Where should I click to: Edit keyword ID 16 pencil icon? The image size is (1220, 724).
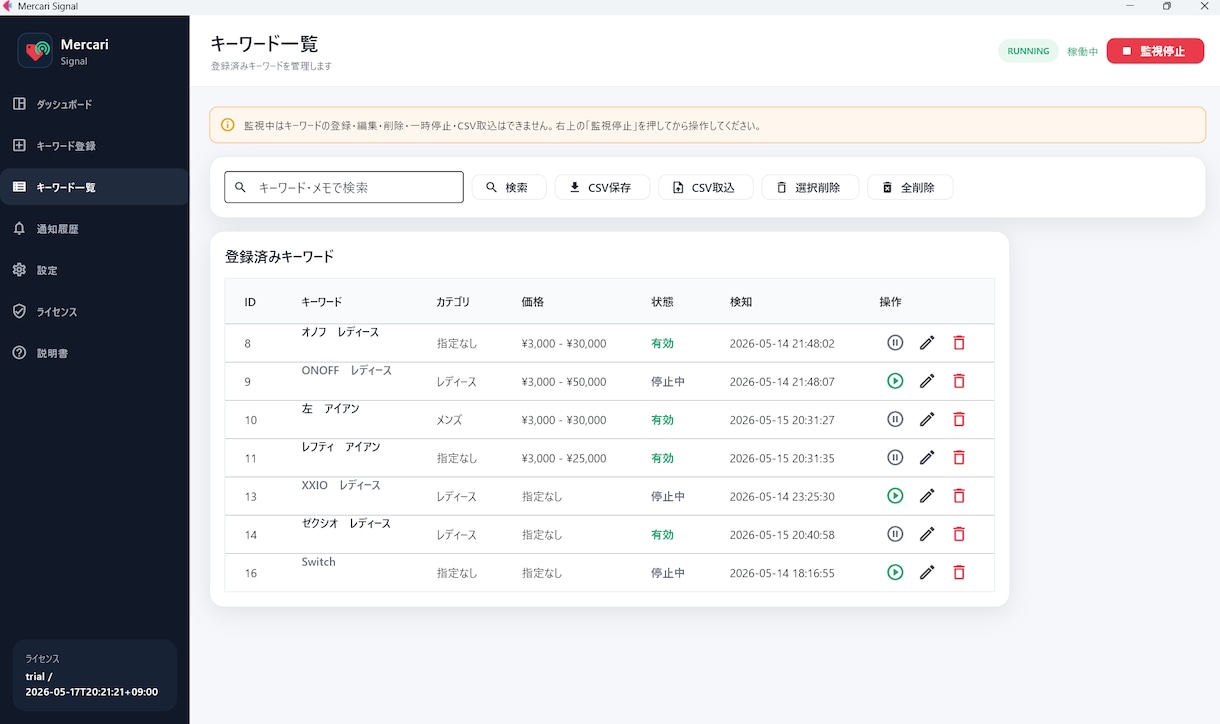927,573
